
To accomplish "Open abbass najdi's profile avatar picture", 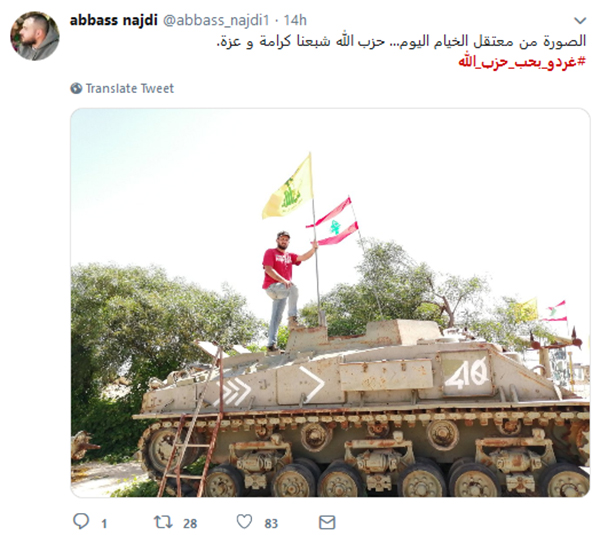I will [35, 36].
